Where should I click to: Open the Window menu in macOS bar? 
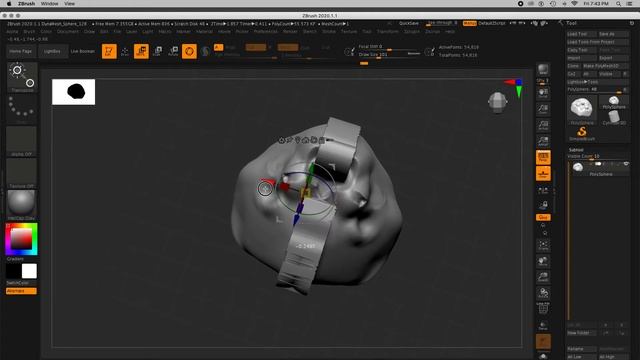pos(49,4)
